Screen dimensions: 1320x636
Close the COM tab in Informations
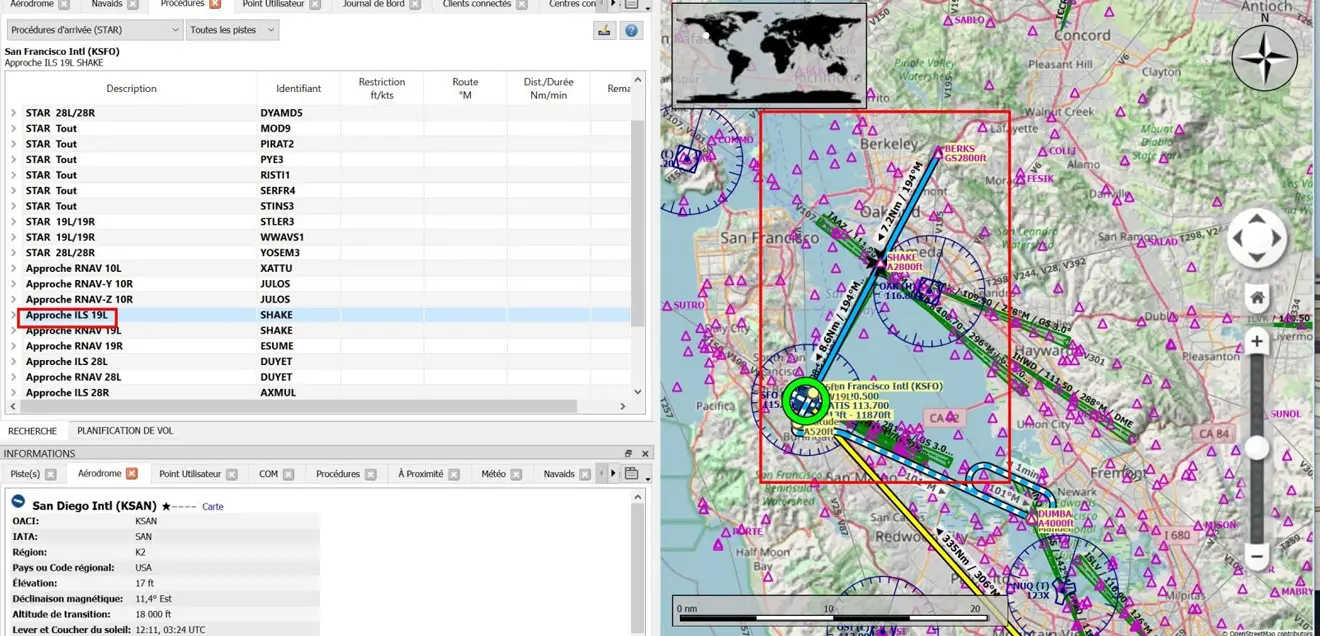pyautogui.click(x=288, y=474)
